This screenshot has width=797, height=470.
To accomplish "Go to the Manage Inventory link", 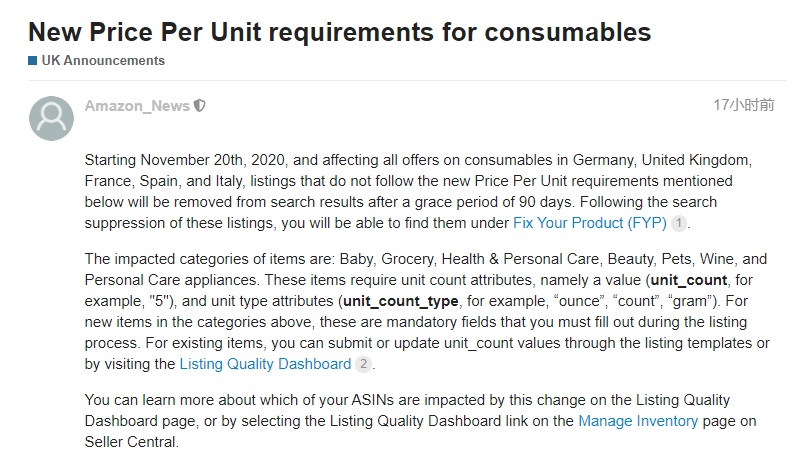I will click(638, 421).
